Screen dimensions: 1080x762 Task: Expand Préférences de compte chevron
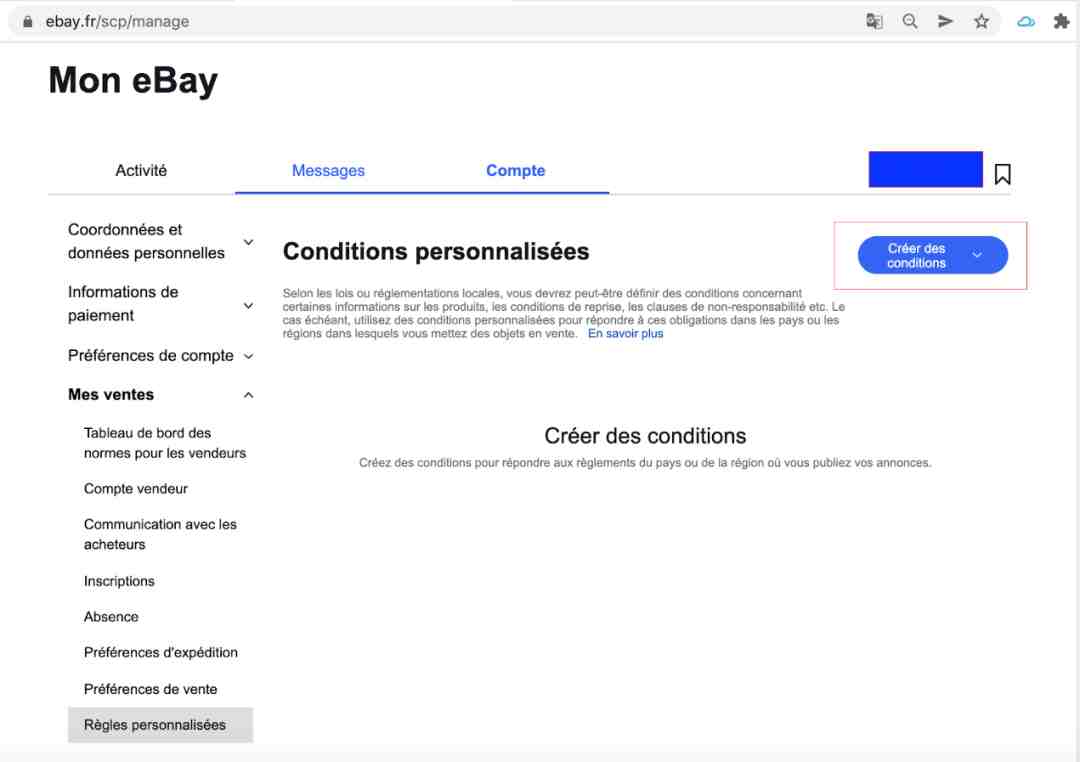(249, 356)
